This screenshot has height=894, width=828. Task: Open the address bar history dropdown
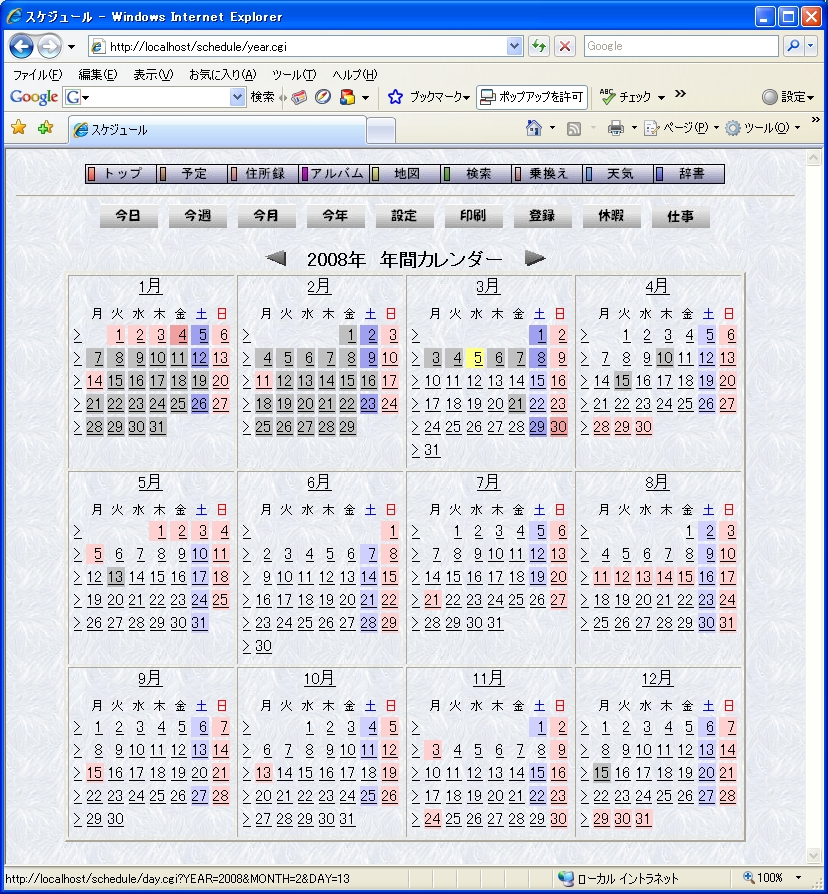(x=514, y=46)
